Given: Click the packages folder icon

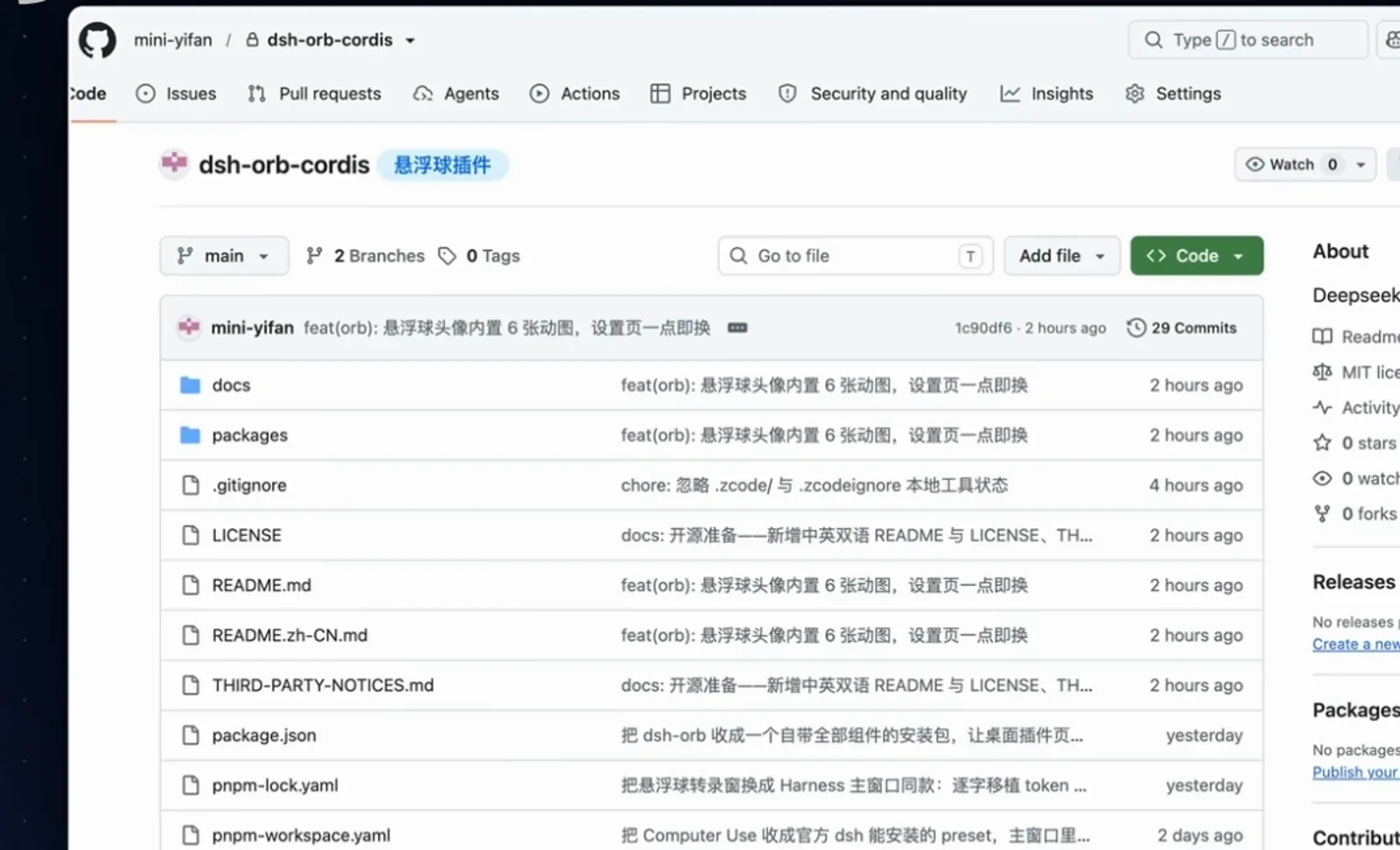Looking at the screenshot, I should 190,435.
